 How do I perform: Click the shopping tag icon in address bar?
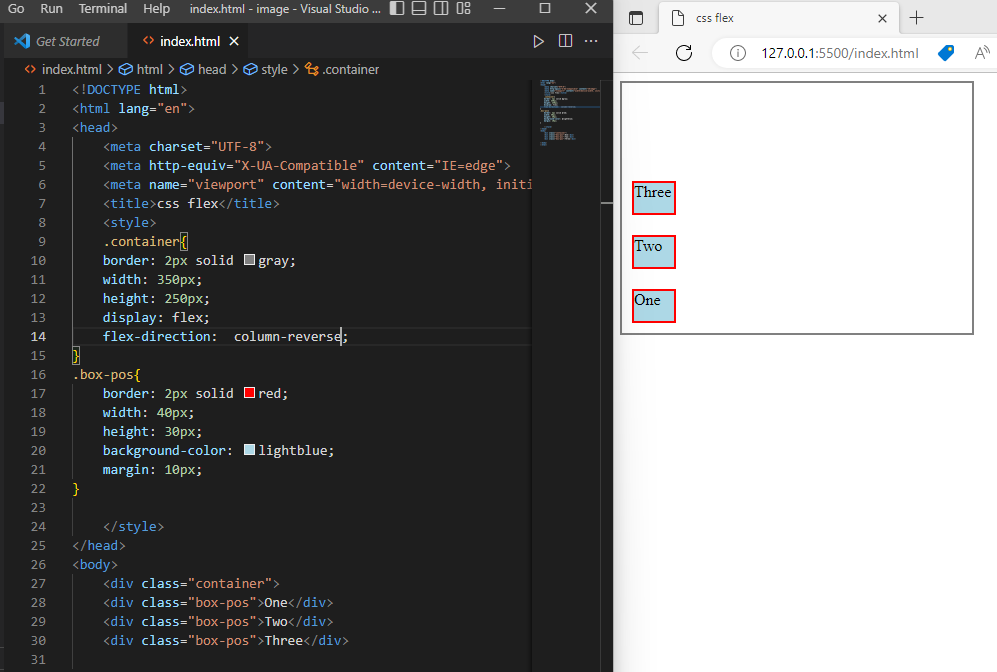[946, 53]
